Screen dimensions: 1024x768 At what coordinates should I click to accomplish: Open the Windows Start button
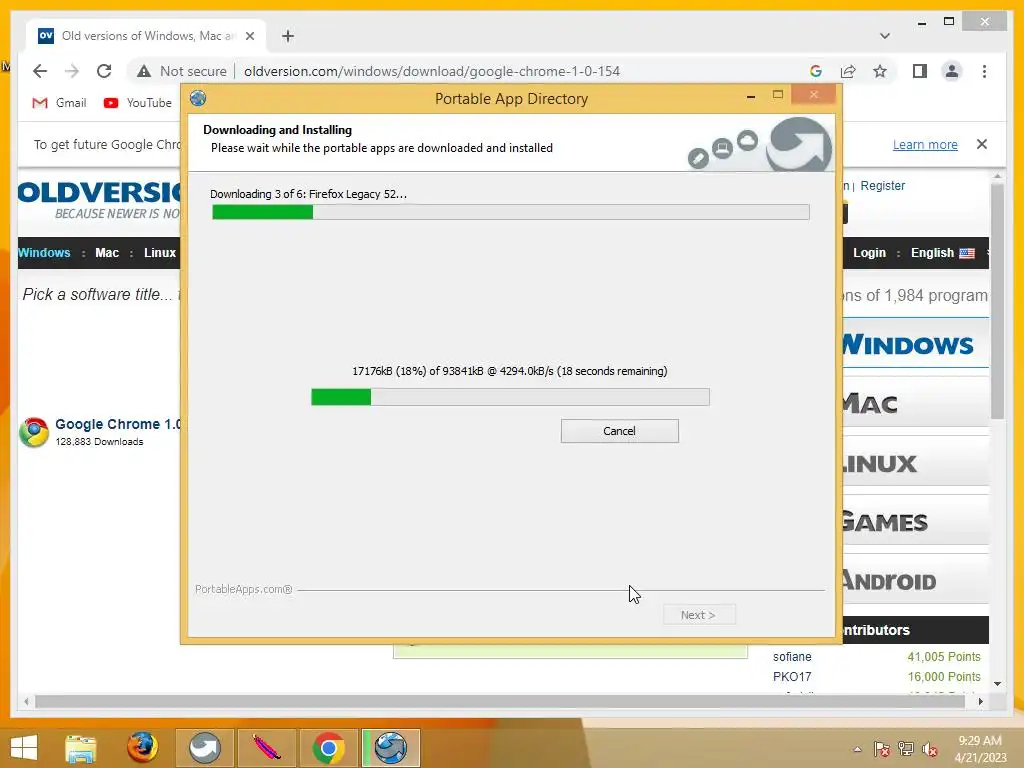click(x=24, y=748)
